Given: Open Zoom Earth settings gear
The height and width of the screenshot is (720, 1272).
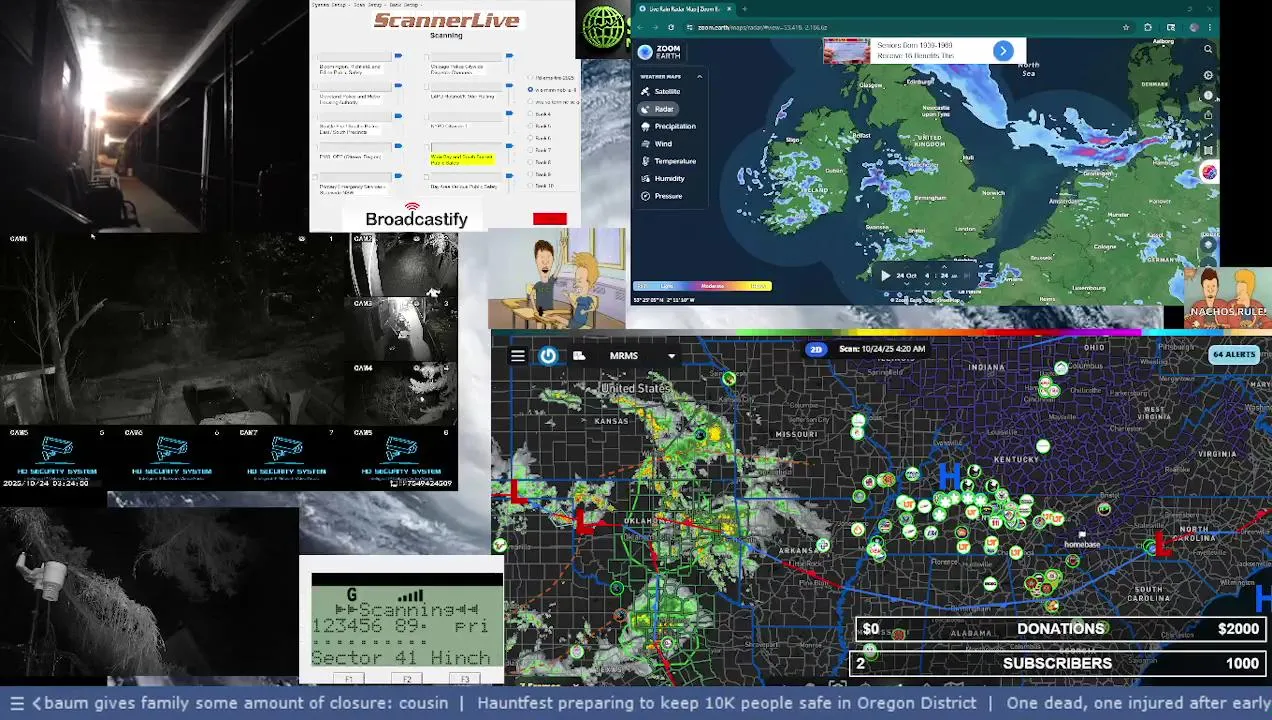Looking at the screenshot, I should 1208,76.
